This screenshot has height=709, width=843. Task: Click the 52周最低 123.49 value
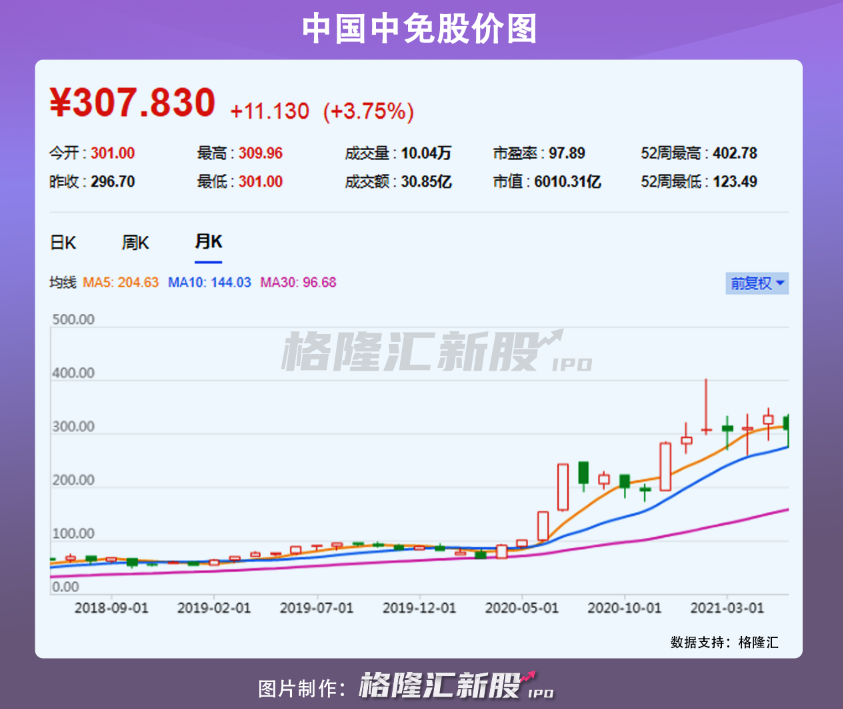point(699,182)
